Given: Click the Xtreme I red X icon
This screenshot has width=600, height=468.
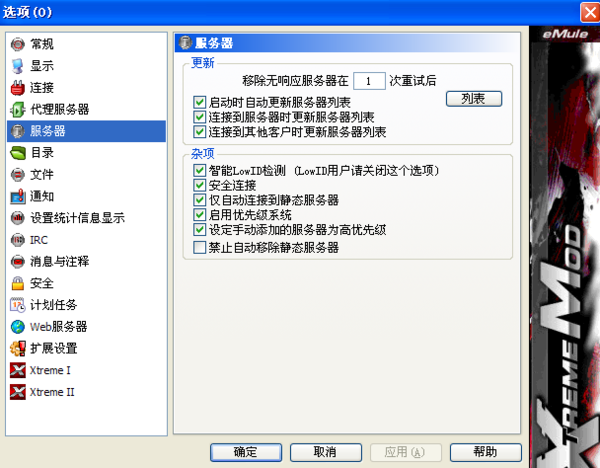Looking at the screenshot, I should click(x=18, y=370).
